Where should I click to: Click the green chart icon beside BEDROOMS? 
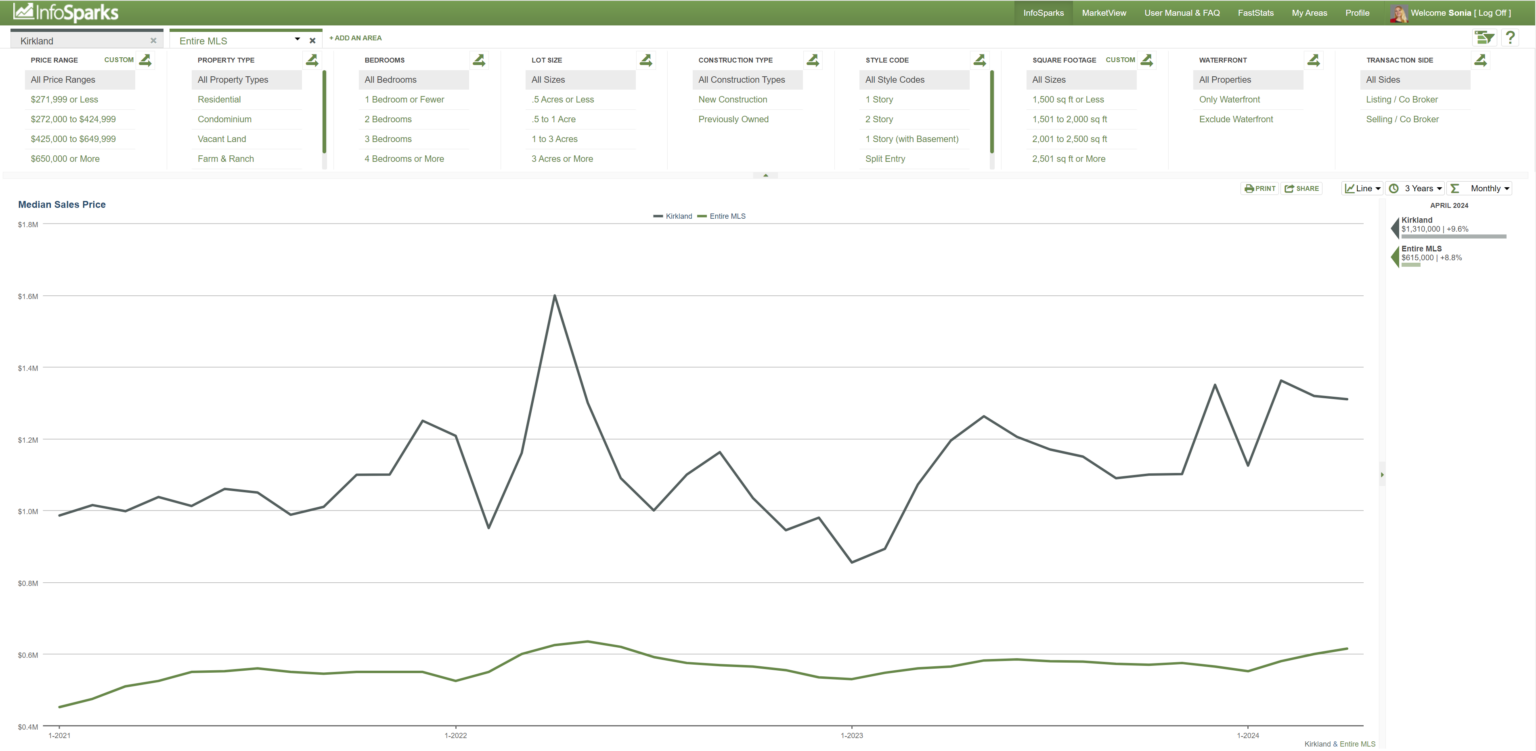click(x=479, y=59)
